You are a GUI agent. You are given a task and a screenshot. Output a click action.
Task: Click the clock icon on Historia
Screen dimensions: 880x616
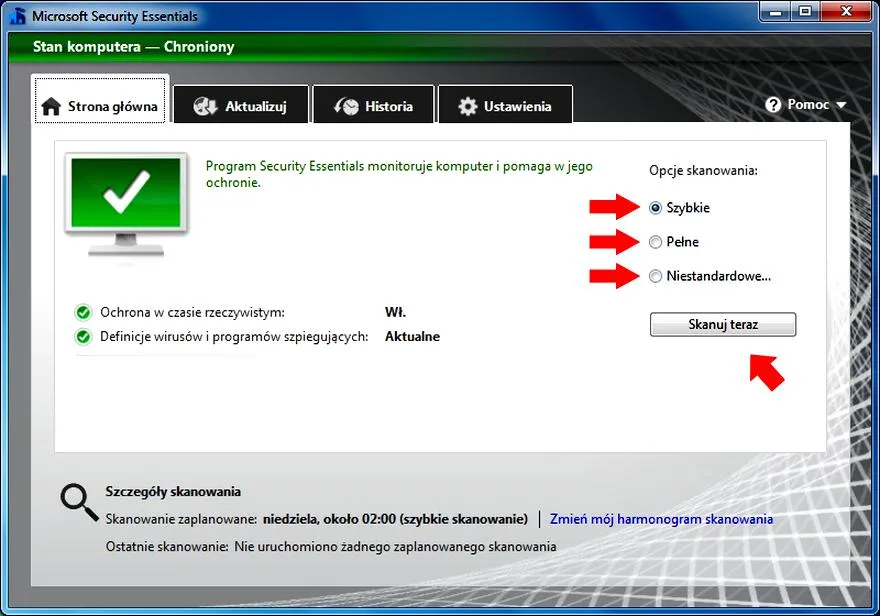[x=346, y=106]
